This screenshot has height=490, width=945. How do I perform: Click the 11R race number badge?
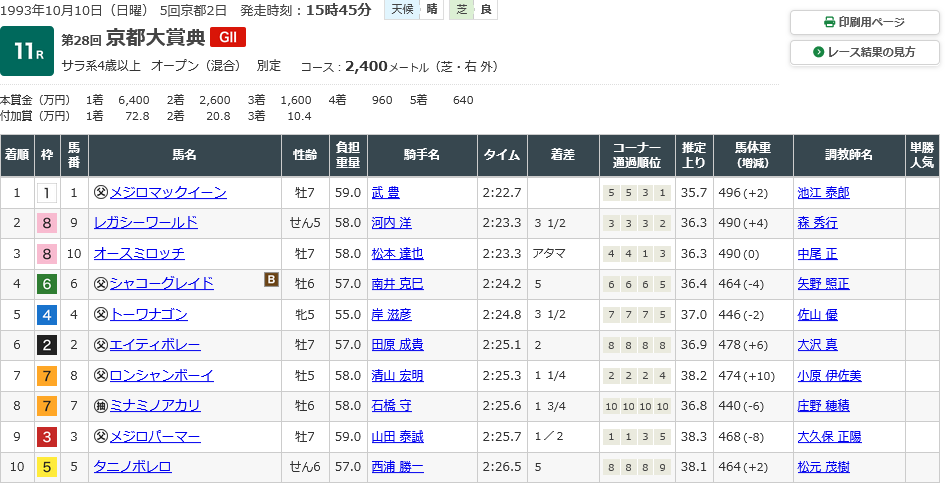27,51
